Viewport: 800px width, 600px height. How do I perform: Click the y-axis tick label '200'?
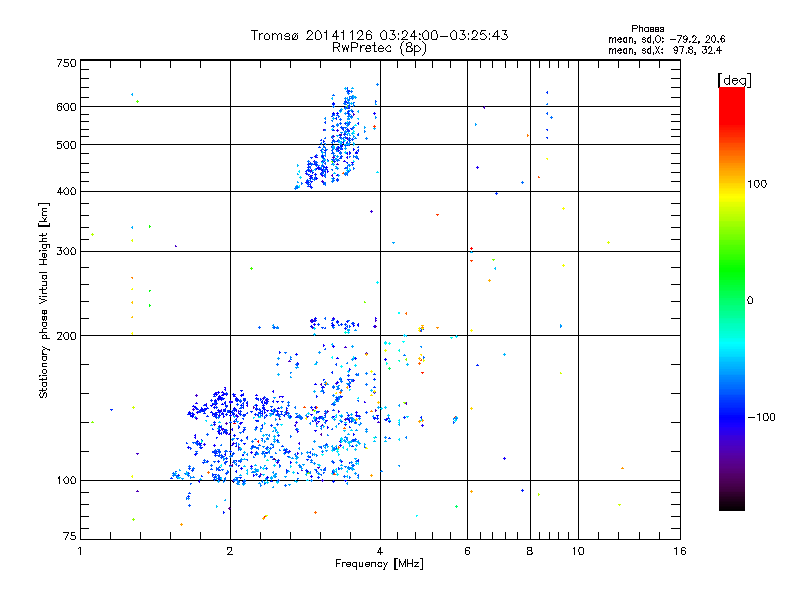[66, 336]
